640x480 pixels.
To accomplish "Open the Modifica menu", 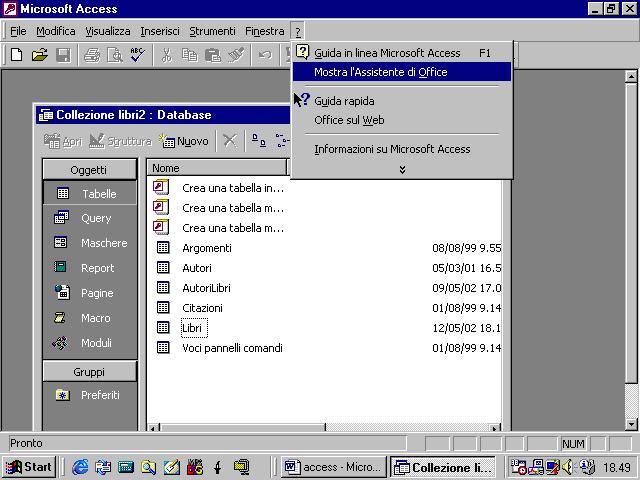I will 56,31.
